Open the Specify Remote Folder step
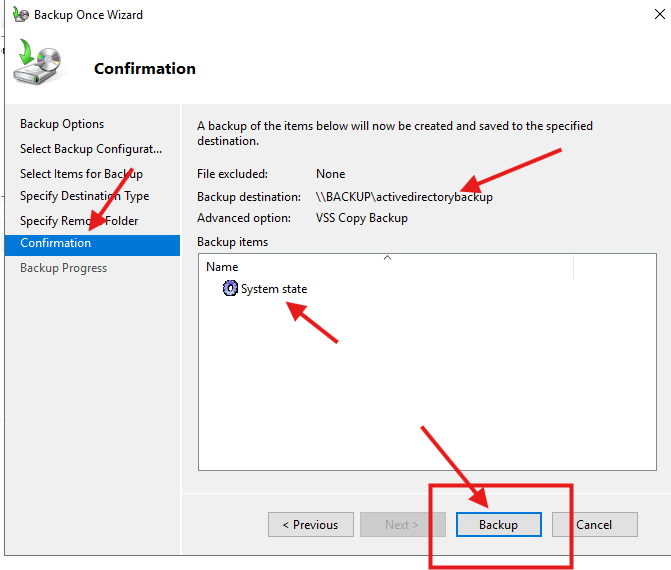Viewport: 671px width, 570px height. (x=79, y=221)
